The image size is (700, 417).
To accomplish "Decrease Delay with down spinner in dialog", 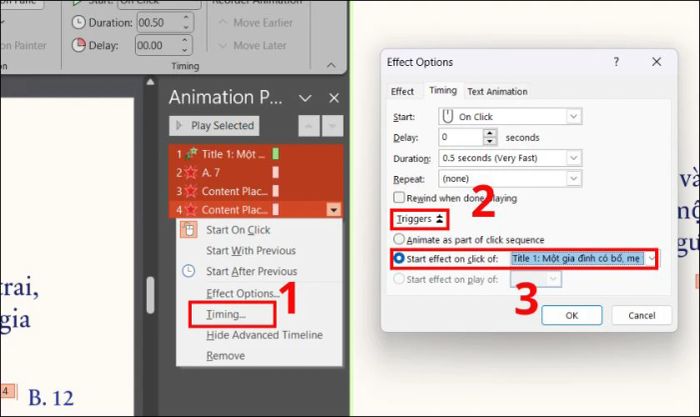I will 490,142.
